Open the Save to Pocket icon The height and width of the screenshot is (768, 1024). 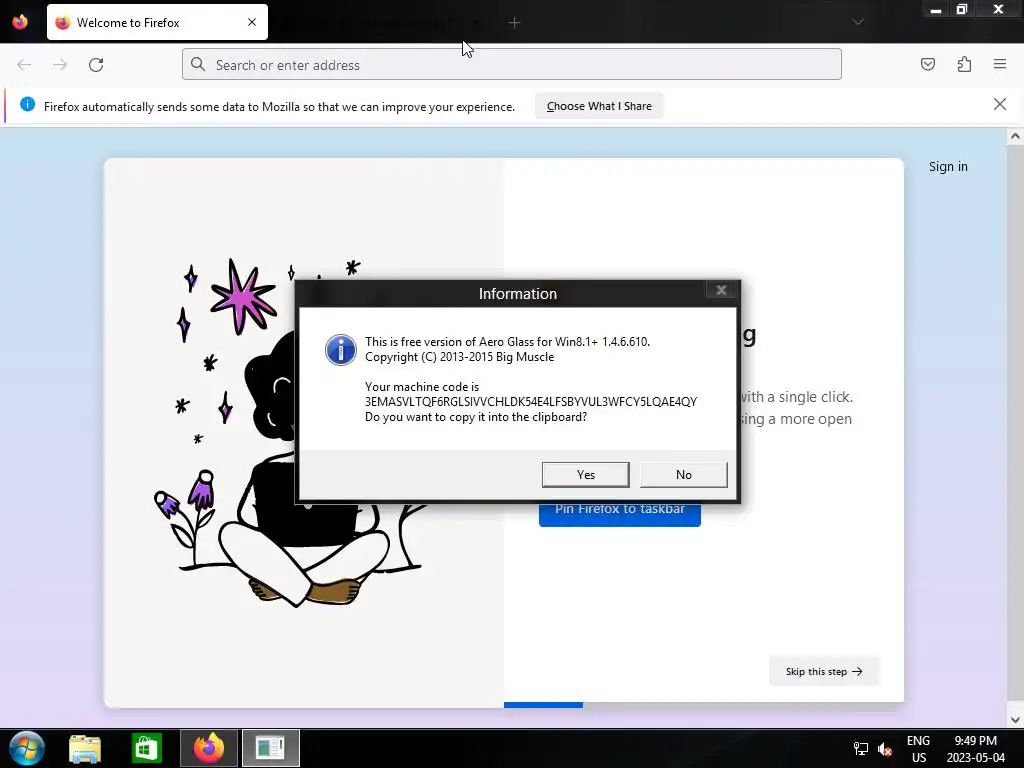927,64
